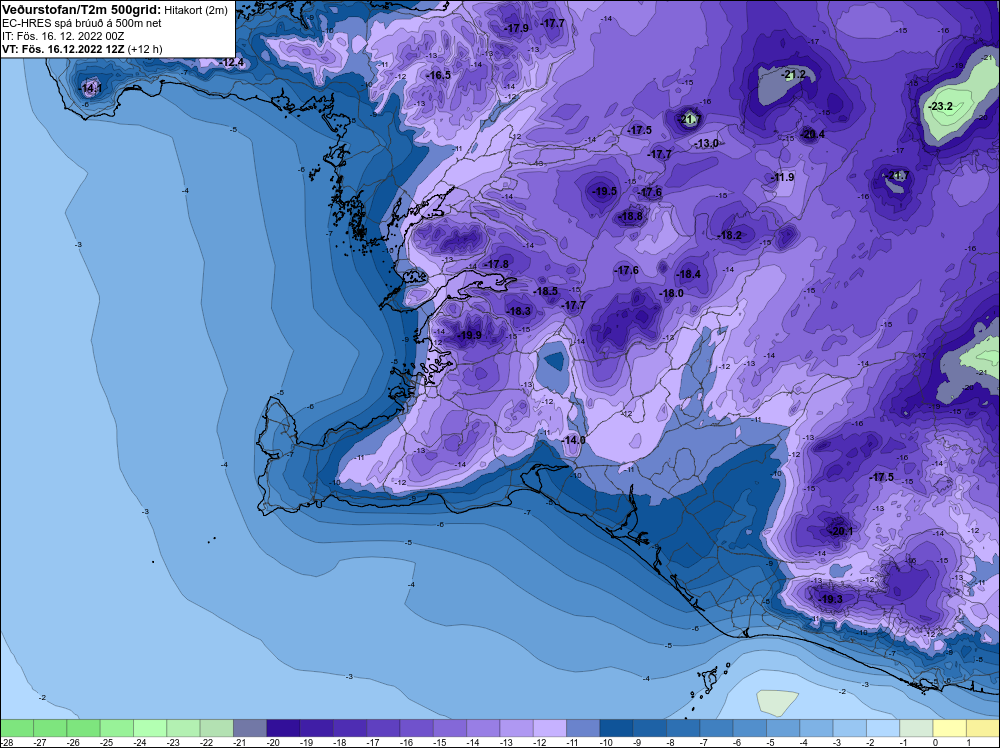Click the -27 green legend swatch
Viewport: 1000px width, 748px height.
point(50,728)
